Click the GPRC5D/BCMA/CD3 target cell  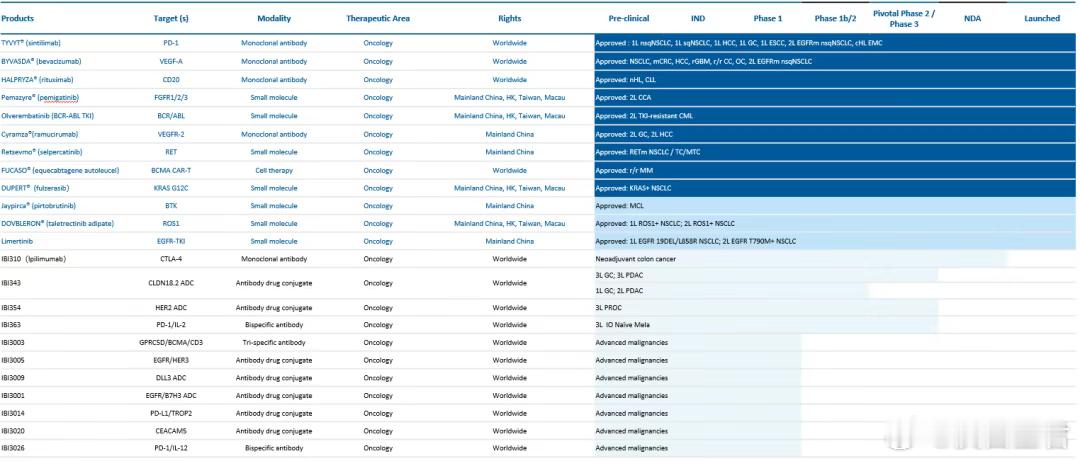171,342
